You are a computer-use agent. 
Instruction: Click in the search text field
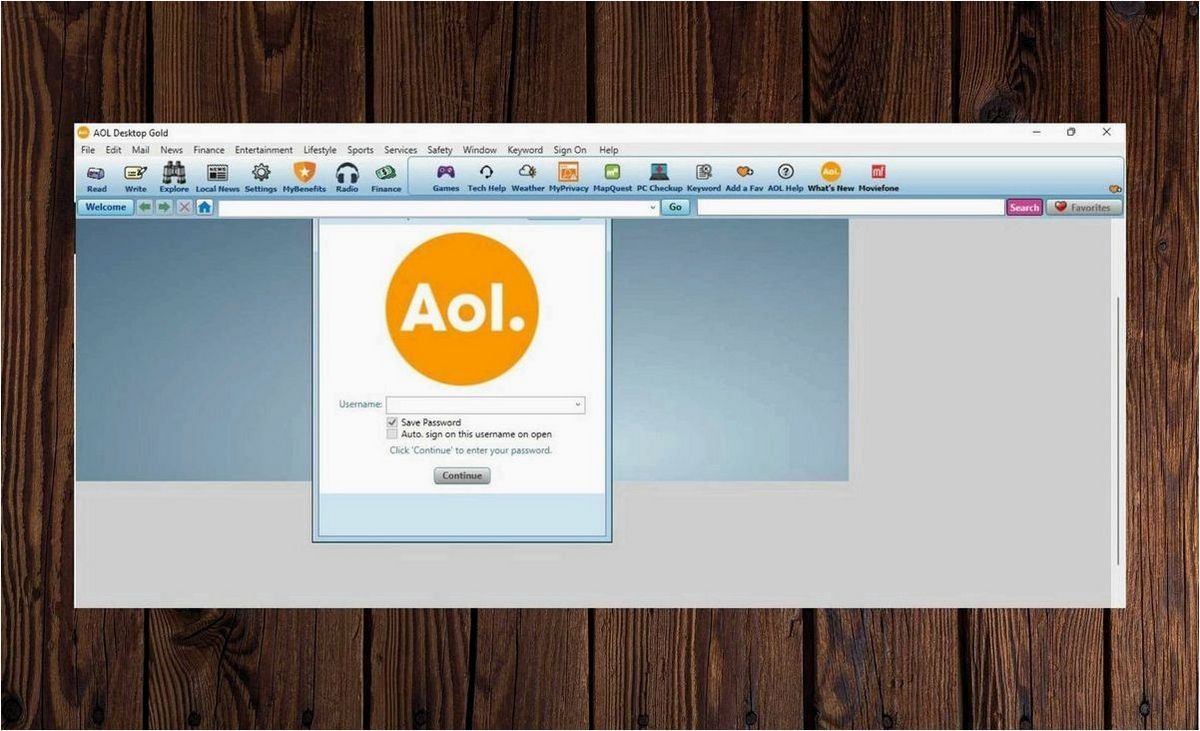tap(850, 207)
